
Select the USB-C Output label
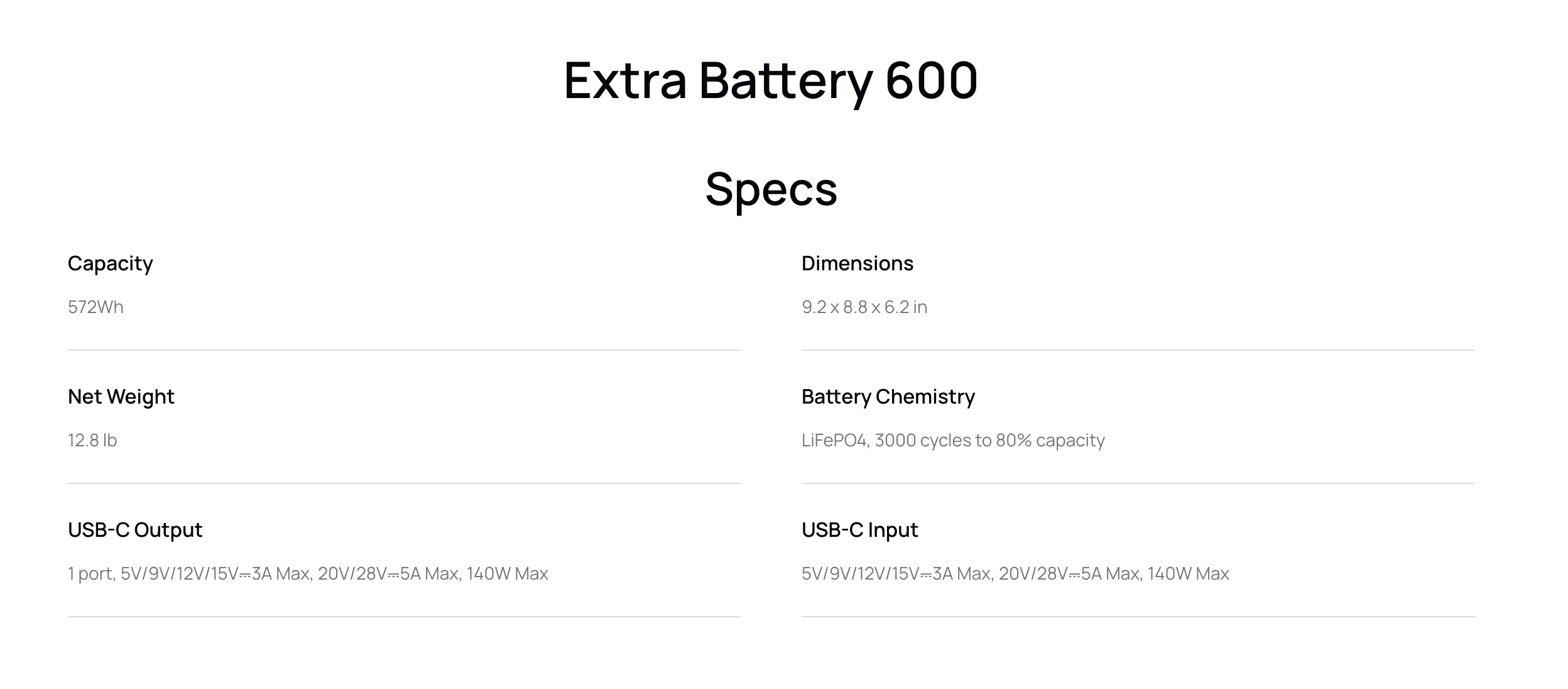[x=135, y=530]
